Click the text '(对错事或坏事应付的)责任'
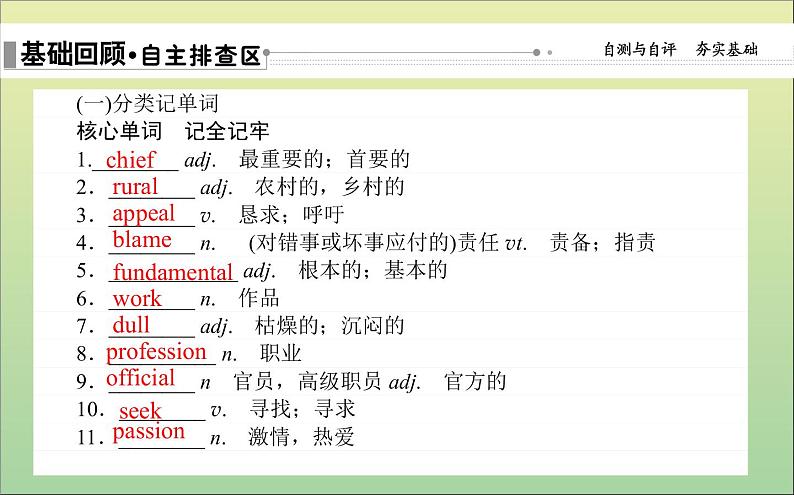Viewport: 794px width, 495px height. click(x=374, y=242)
